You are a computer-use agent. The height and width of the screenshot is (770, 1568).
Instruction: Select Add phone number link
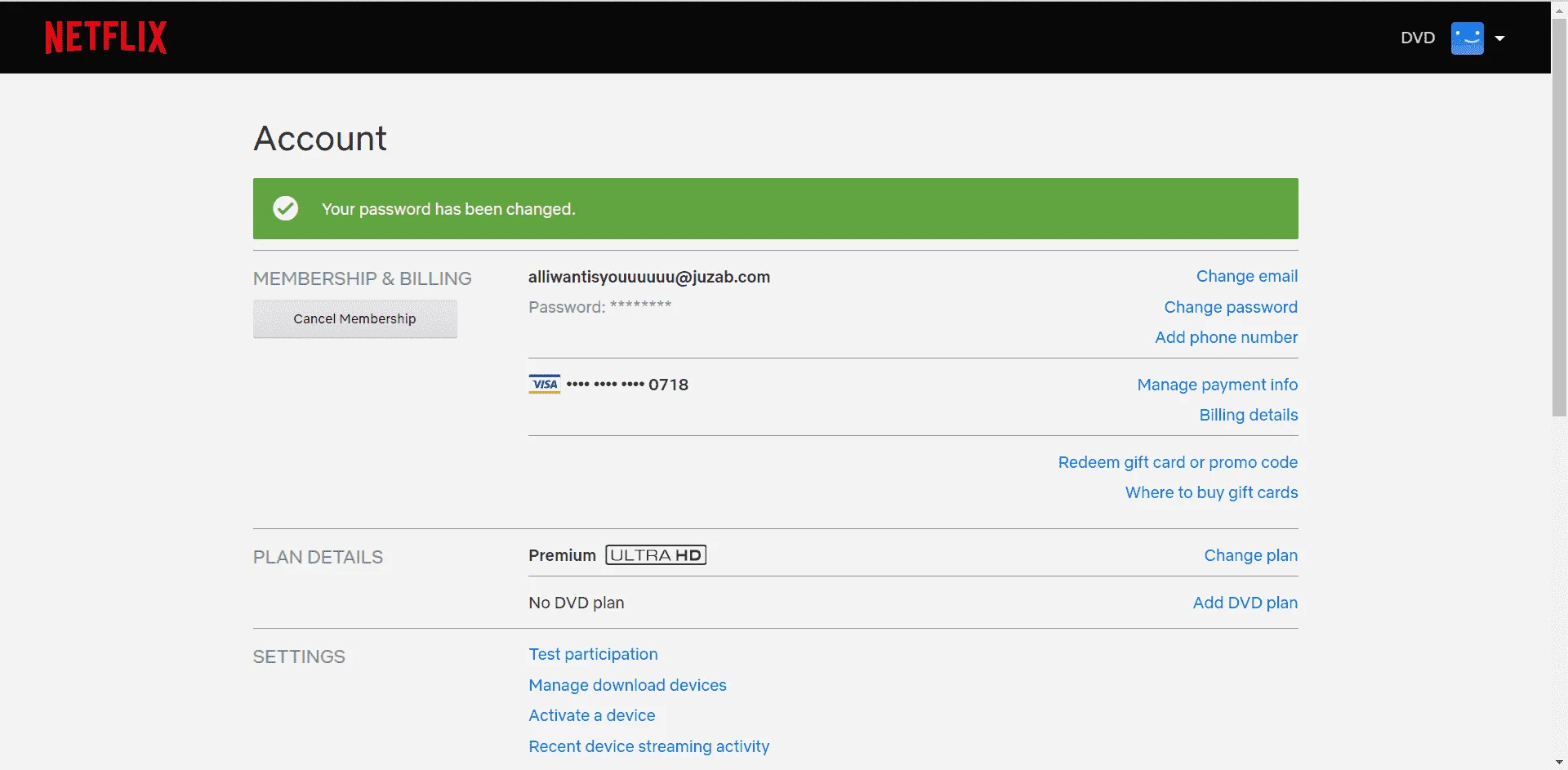point(1226,337)
